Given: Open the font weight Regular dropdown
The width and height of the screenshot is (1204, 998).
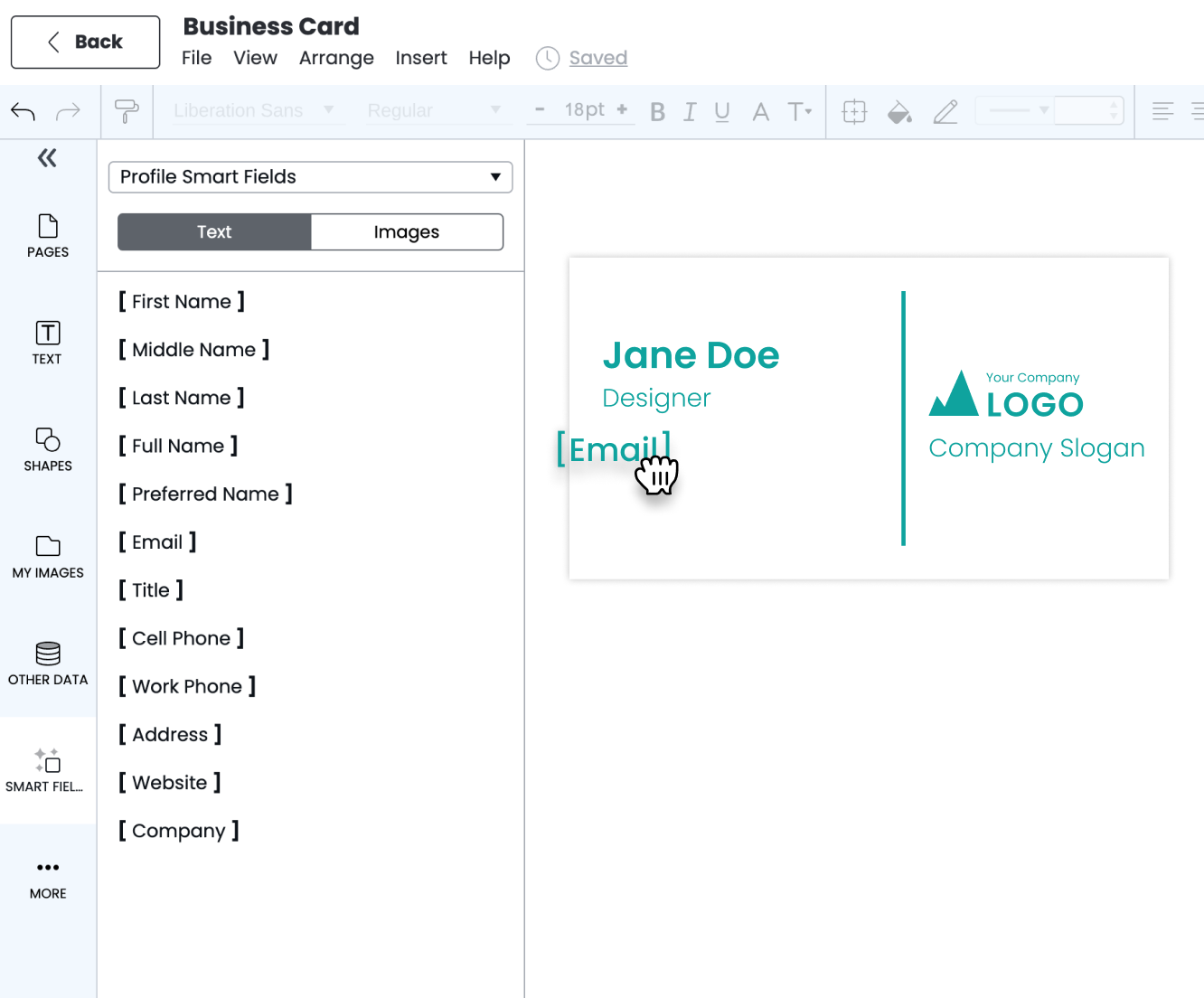Looking at the screenshot, I should 435,110.
